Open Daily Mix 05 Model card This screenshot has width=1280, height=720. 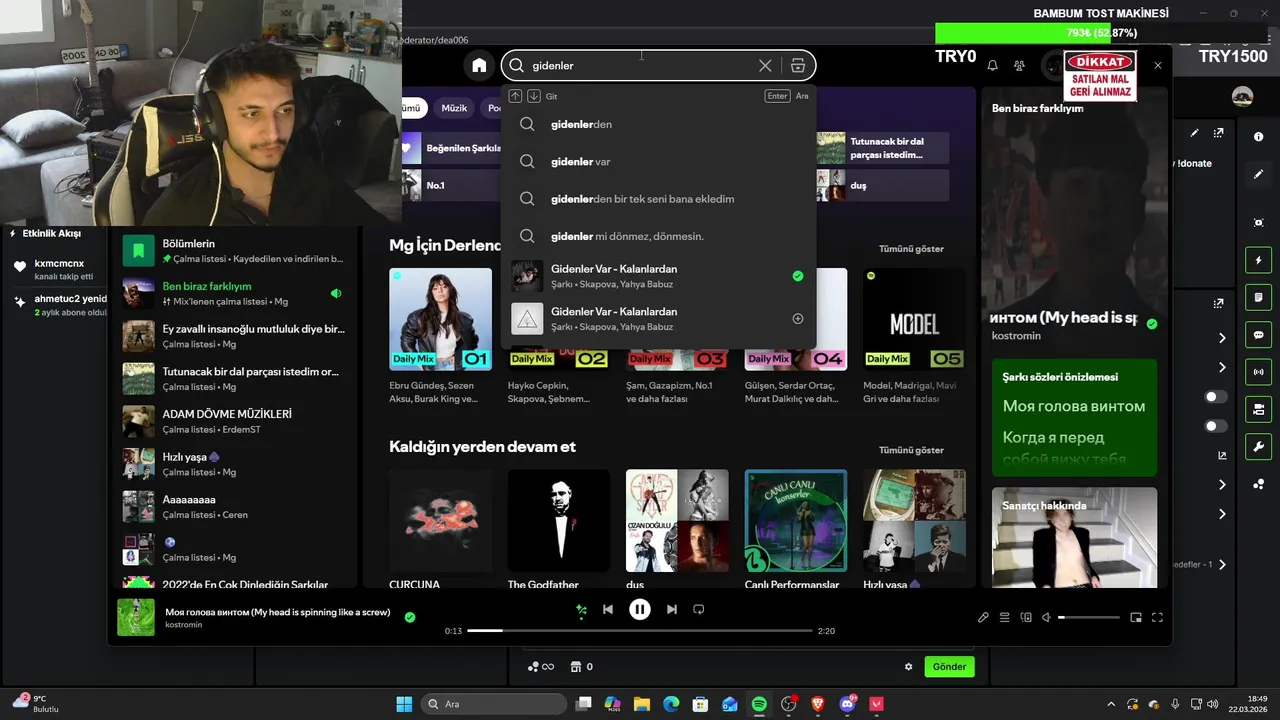pos(914,337)
